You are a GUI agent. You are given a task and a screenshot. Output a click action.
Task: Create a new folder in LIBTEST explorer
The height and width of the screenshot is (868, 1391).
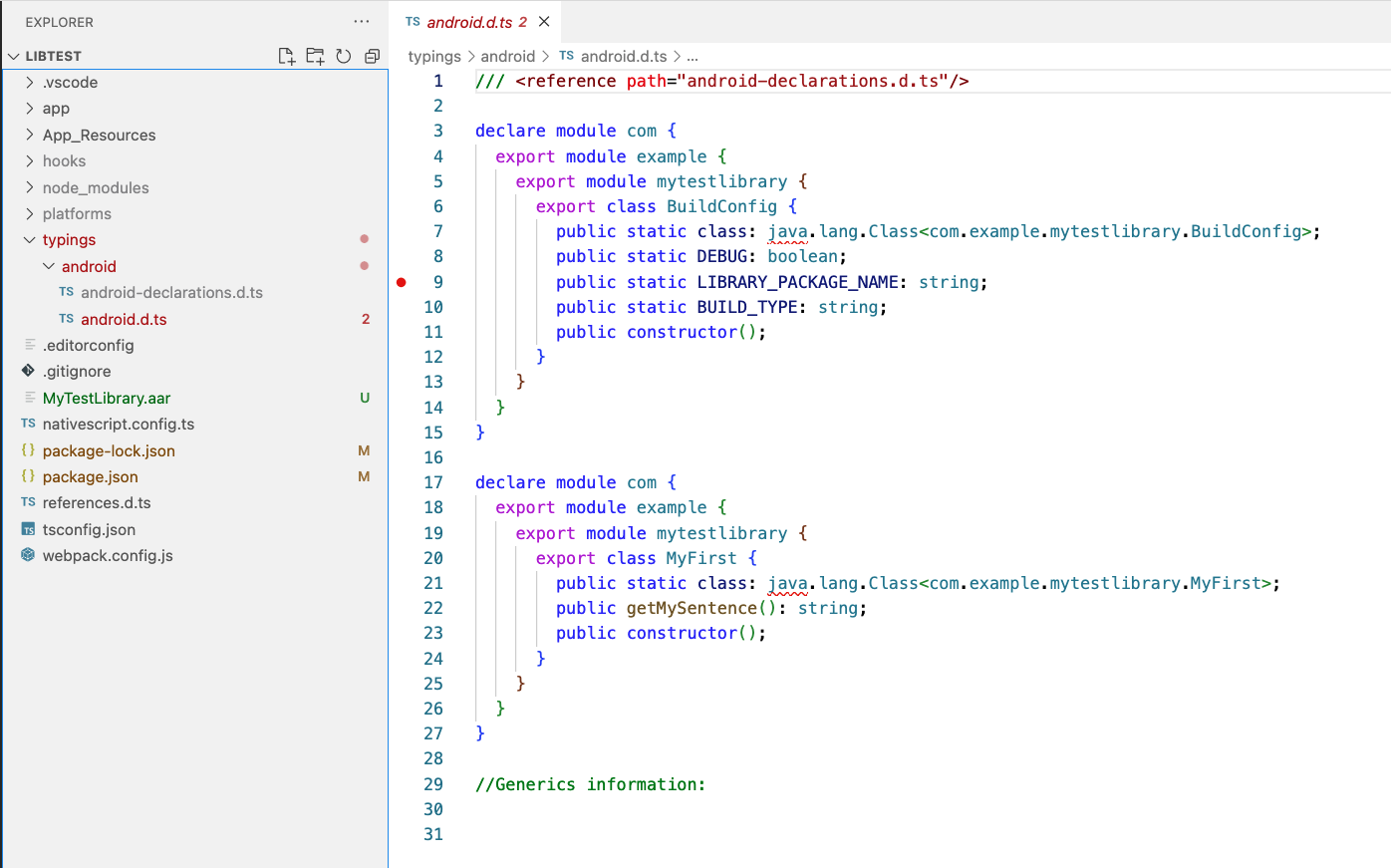[x=315, y=56]
